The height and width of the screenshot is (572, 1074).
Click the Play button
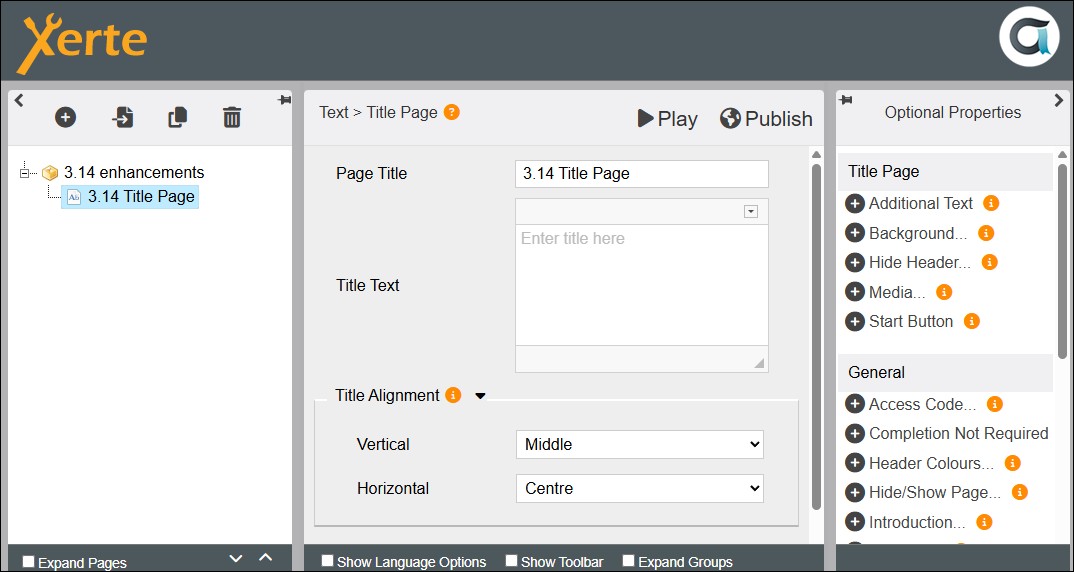pyautogui.click(x=667, y=119)
